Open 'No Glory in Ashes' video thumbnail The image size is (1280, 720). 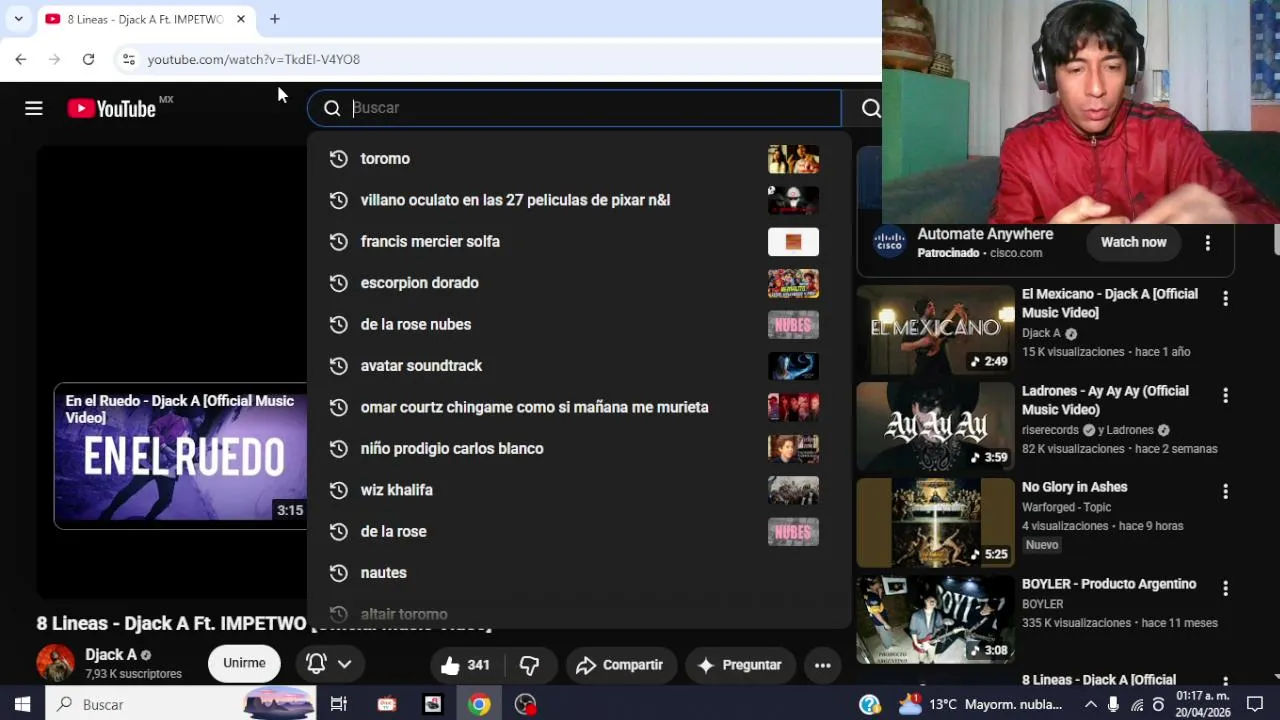[x=936, y=523]
